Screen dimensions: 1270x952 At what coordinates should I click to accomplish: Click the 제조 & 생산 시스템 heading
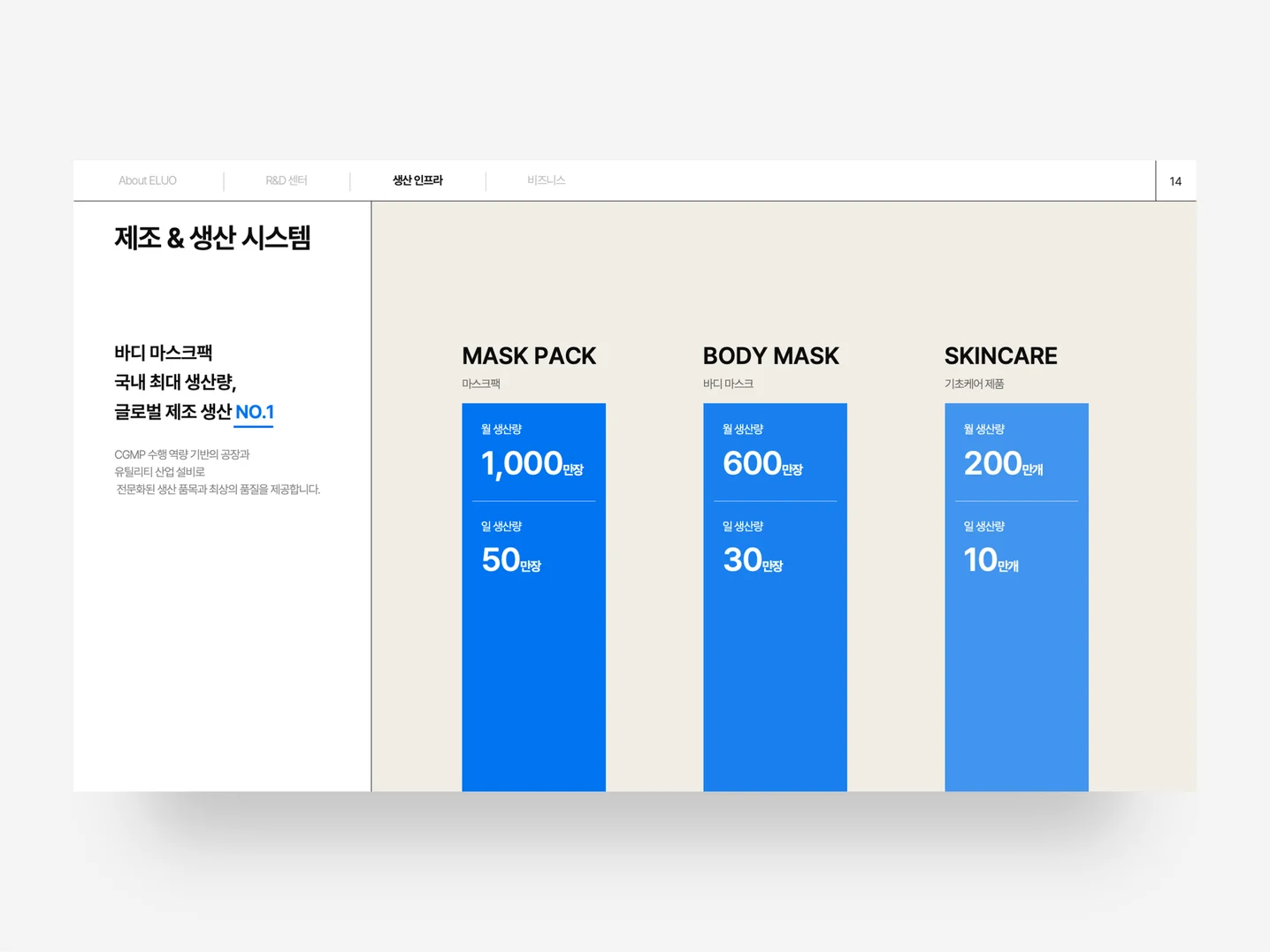pos(212,238)
